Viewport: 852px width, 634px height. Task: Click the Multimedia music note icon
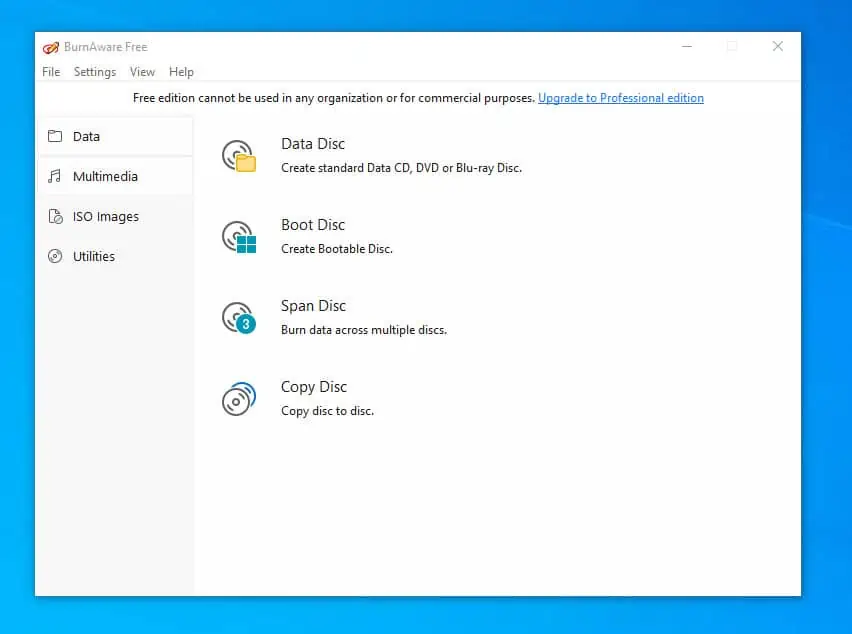point(55,176)
